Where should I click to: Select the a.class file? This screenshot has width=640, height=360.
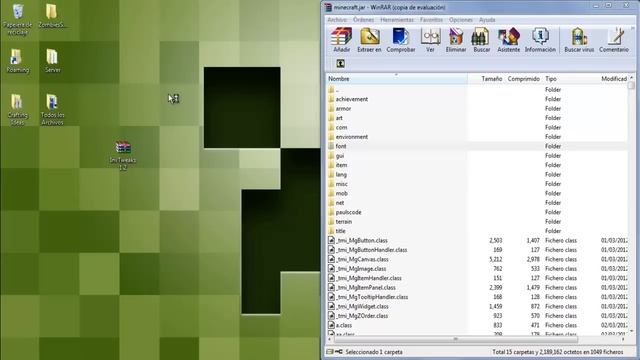point(477,325)
